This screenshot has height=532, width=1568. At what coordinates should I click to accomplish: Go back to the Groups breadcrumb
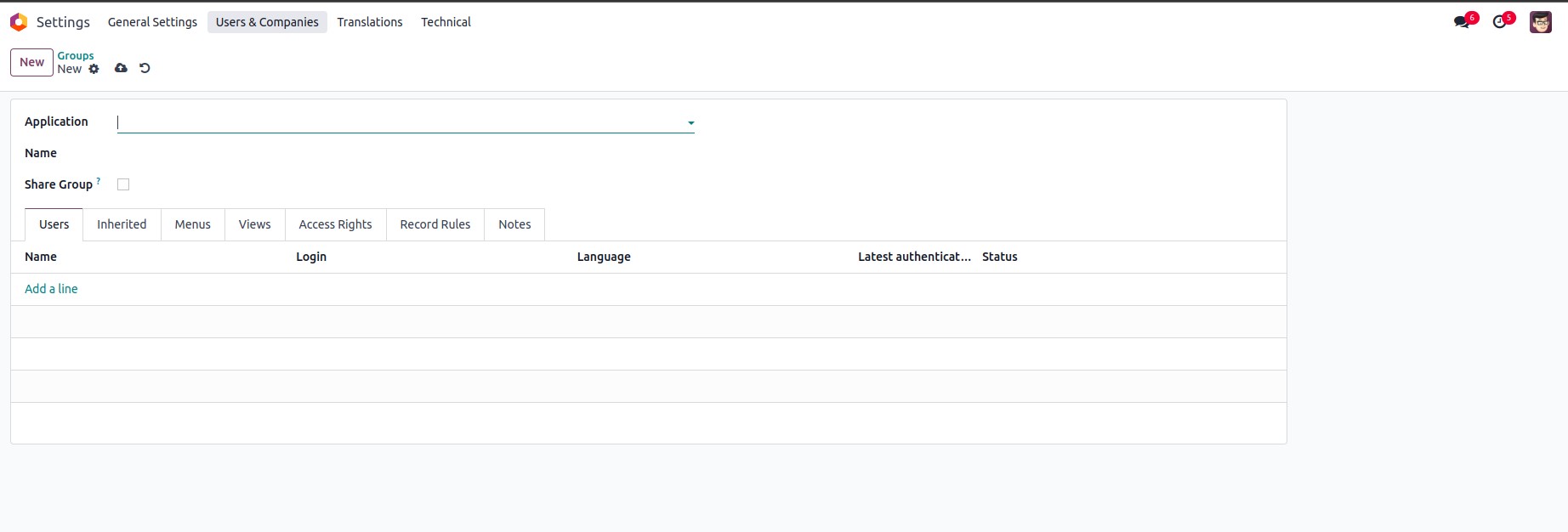tap(76, 55)
